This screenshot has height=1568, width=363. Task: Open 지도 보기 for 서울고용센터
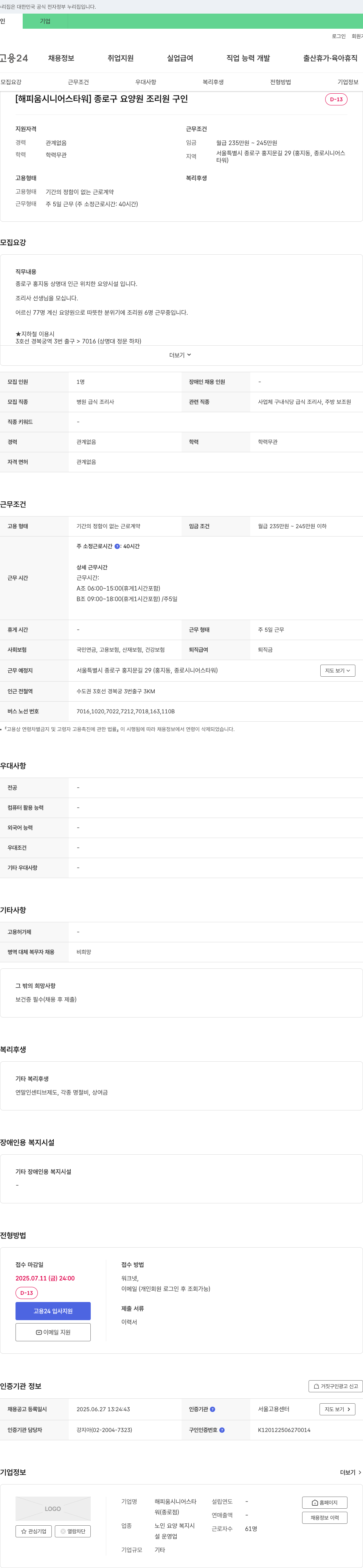pos(337,1409)
